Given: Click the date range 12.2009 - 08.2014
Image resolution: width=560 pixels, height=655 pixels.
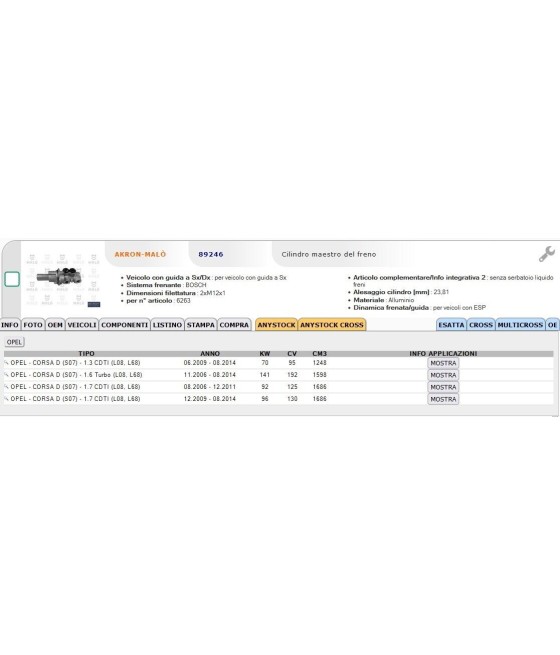Looking at the screenshot, I should click(x=210, y=399).
